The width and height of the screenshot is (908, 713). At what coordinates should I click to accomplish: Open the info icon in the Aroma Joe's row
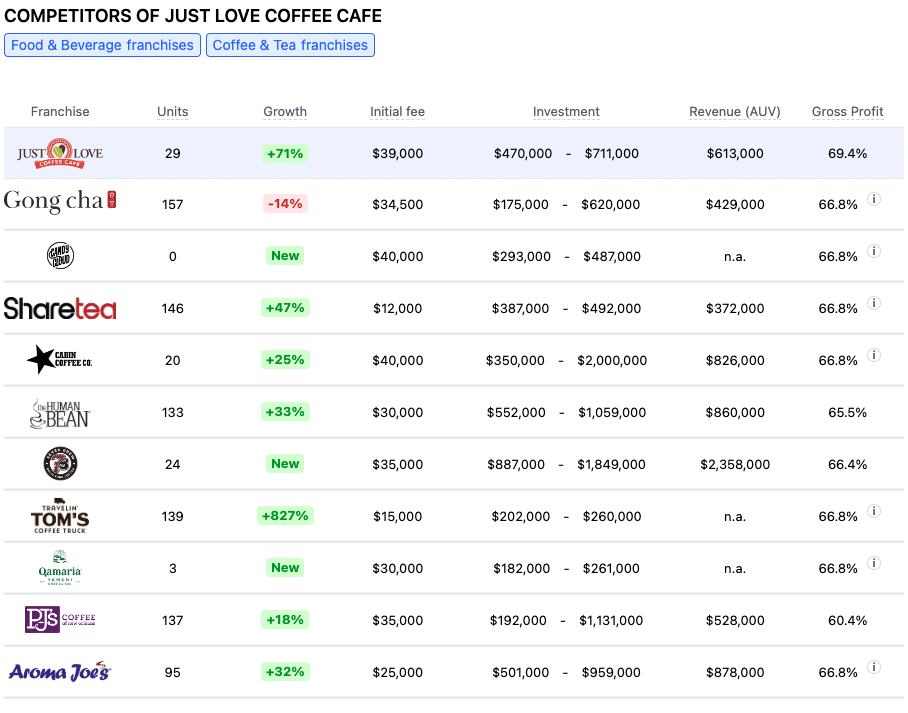pyautogui.click(x=874, y=667)
